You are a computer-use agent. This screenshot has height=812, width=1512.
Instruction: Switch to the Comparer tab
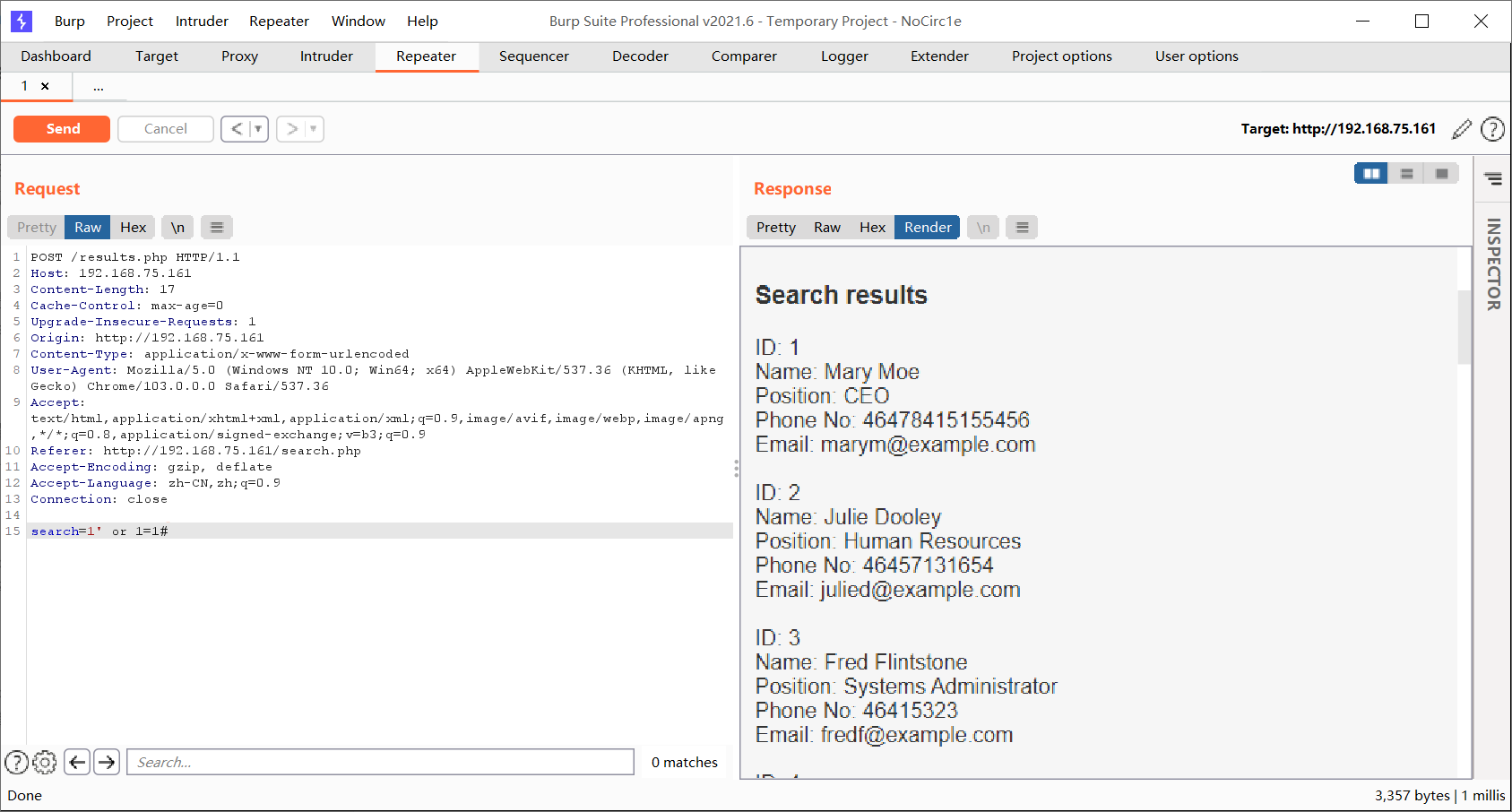pyautogui.click(x=744, y=56)
